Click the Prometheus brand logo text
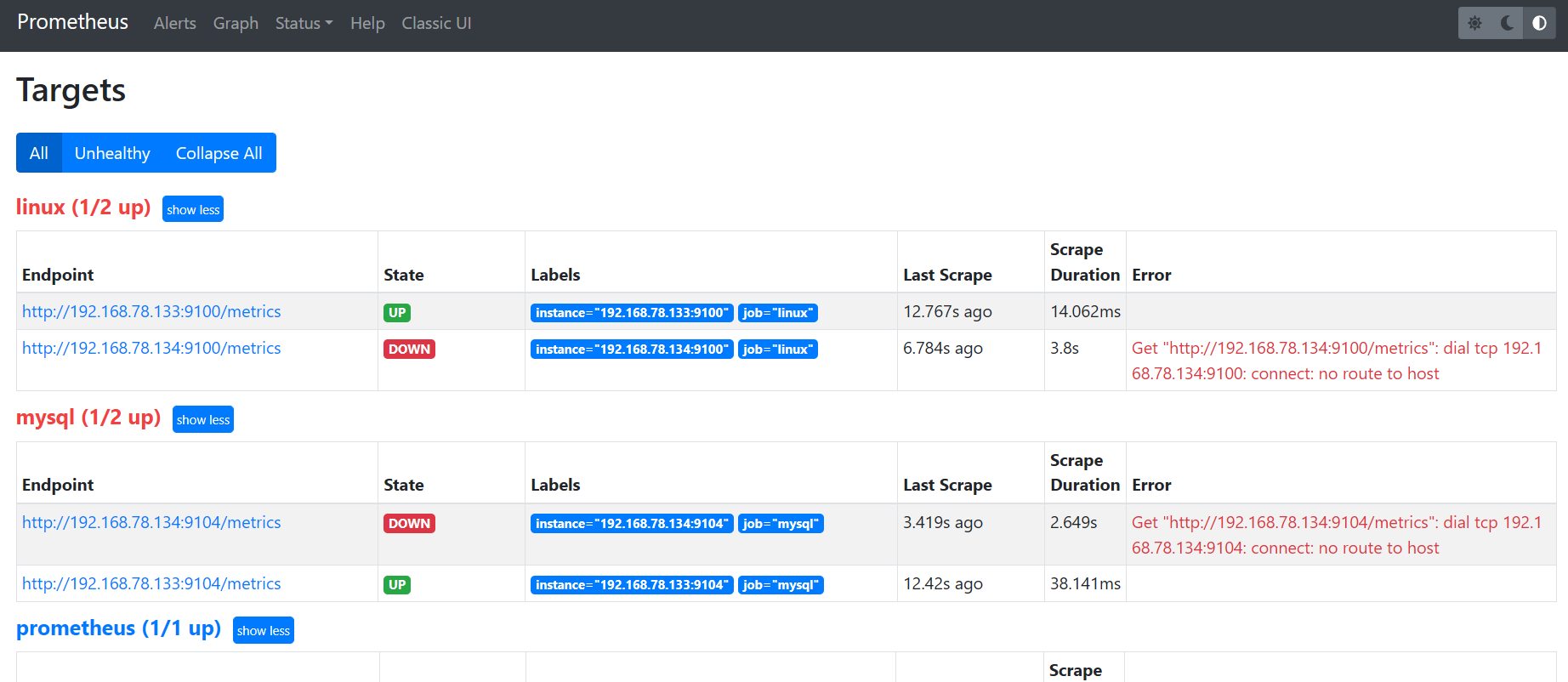The image size is (1568, 682). coord(72,22)
